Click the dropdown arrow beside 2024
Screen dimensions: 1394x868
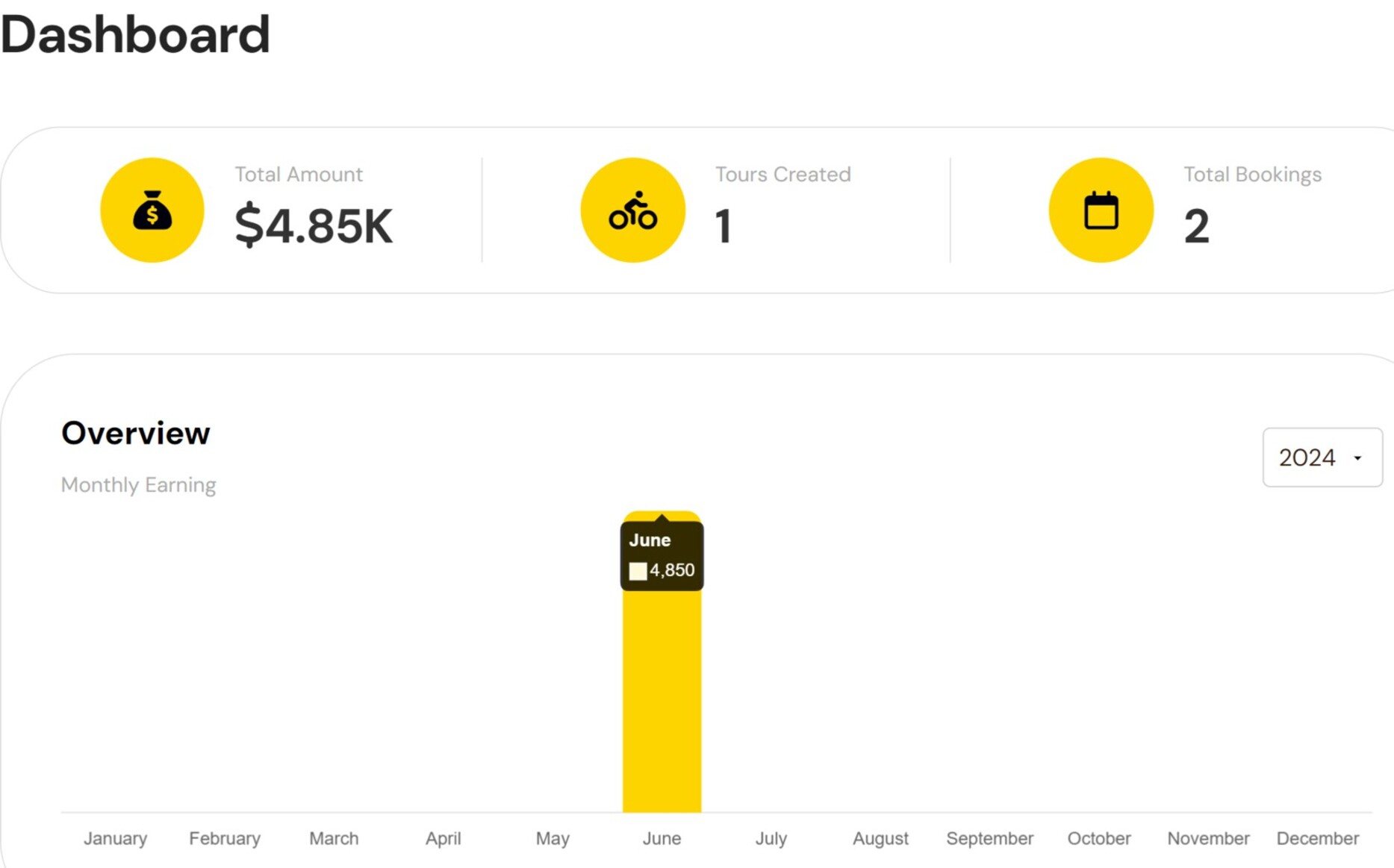[1357, 458]
